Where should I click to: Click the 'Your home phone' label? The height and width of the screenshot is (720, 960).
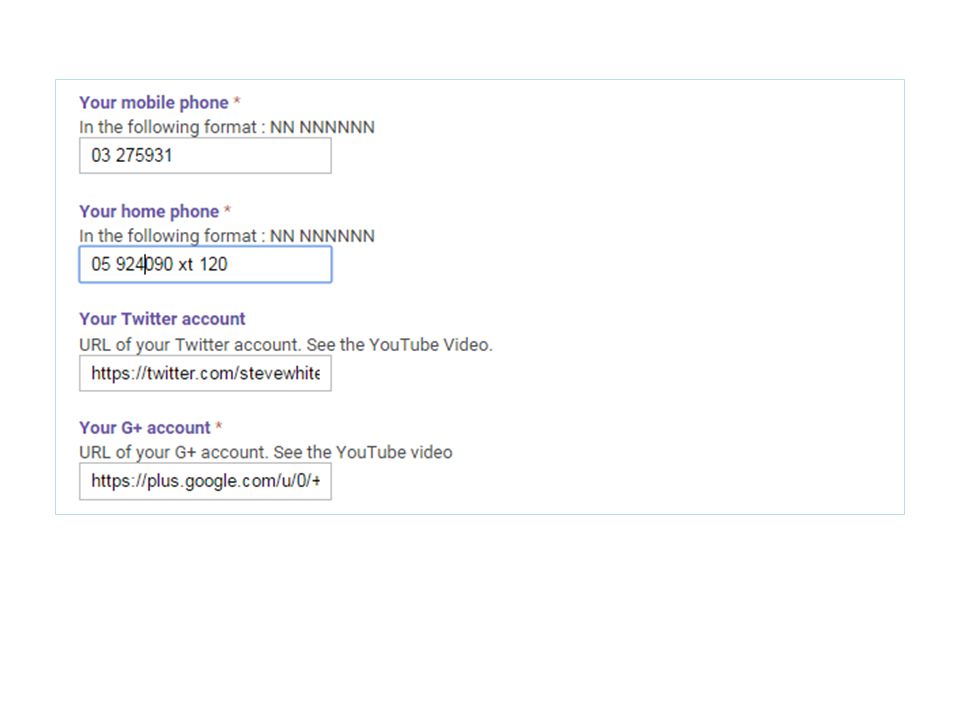click(x=149, y=211)
